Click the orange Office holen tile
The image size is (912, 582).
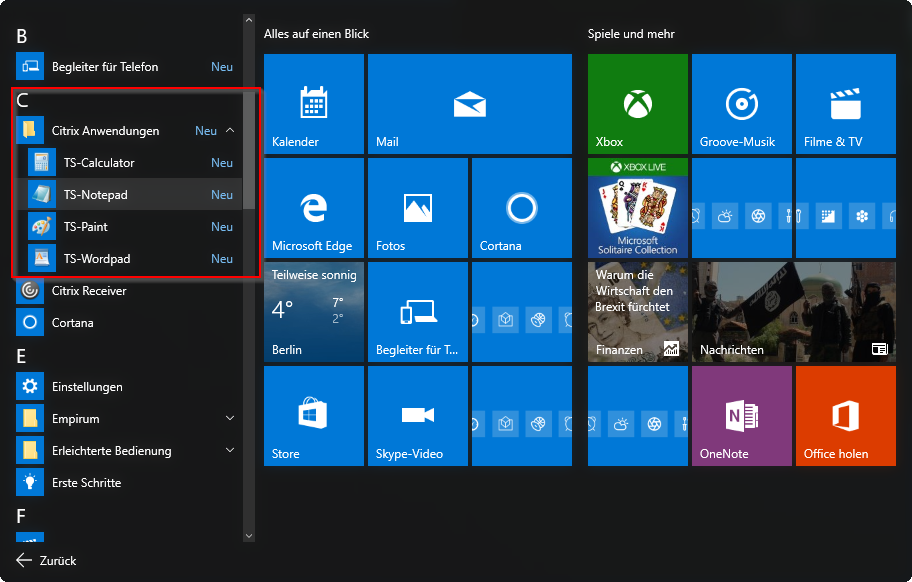pyautogui.click(x=846, y=416)
